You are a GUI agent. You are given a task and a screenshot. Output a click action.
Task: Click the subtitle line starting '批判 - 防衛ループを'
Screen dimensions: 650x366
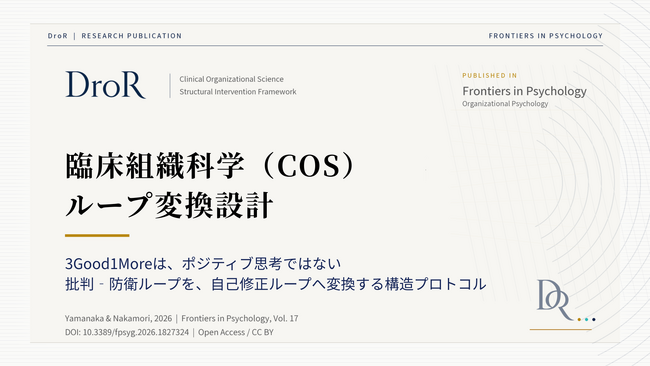click(x=276, y=284)
